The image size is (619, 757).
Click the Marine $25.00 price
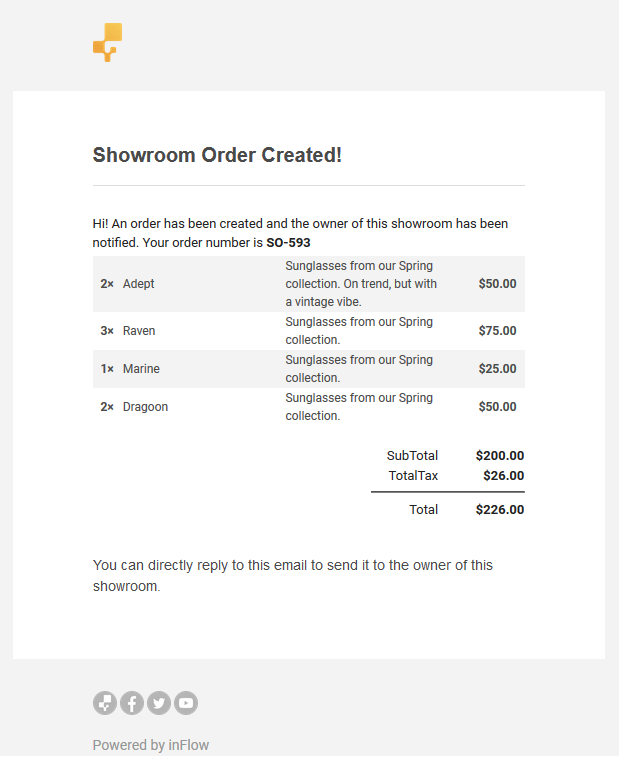[497, 369]
